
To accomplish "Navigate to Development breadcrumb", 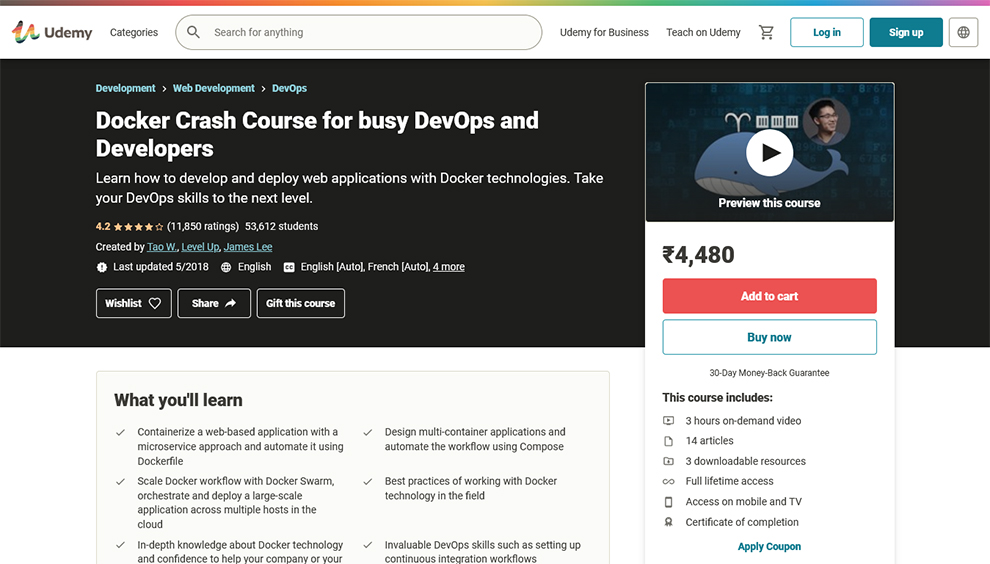I will 125,88.
